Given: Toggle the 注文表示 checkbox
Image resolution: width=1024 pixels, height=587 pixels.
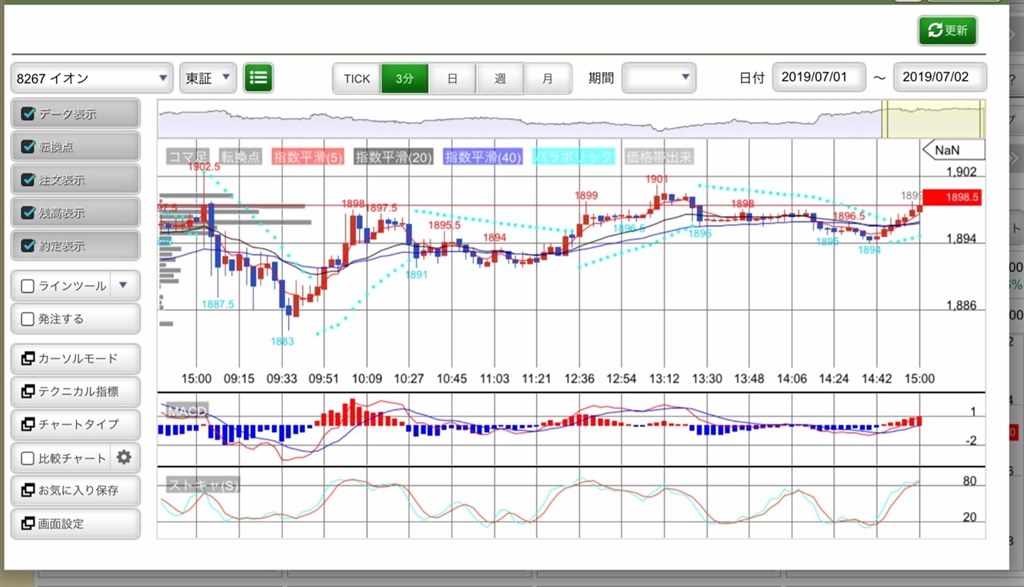Looking at the screenshot, I should click(x=28, y=180).
